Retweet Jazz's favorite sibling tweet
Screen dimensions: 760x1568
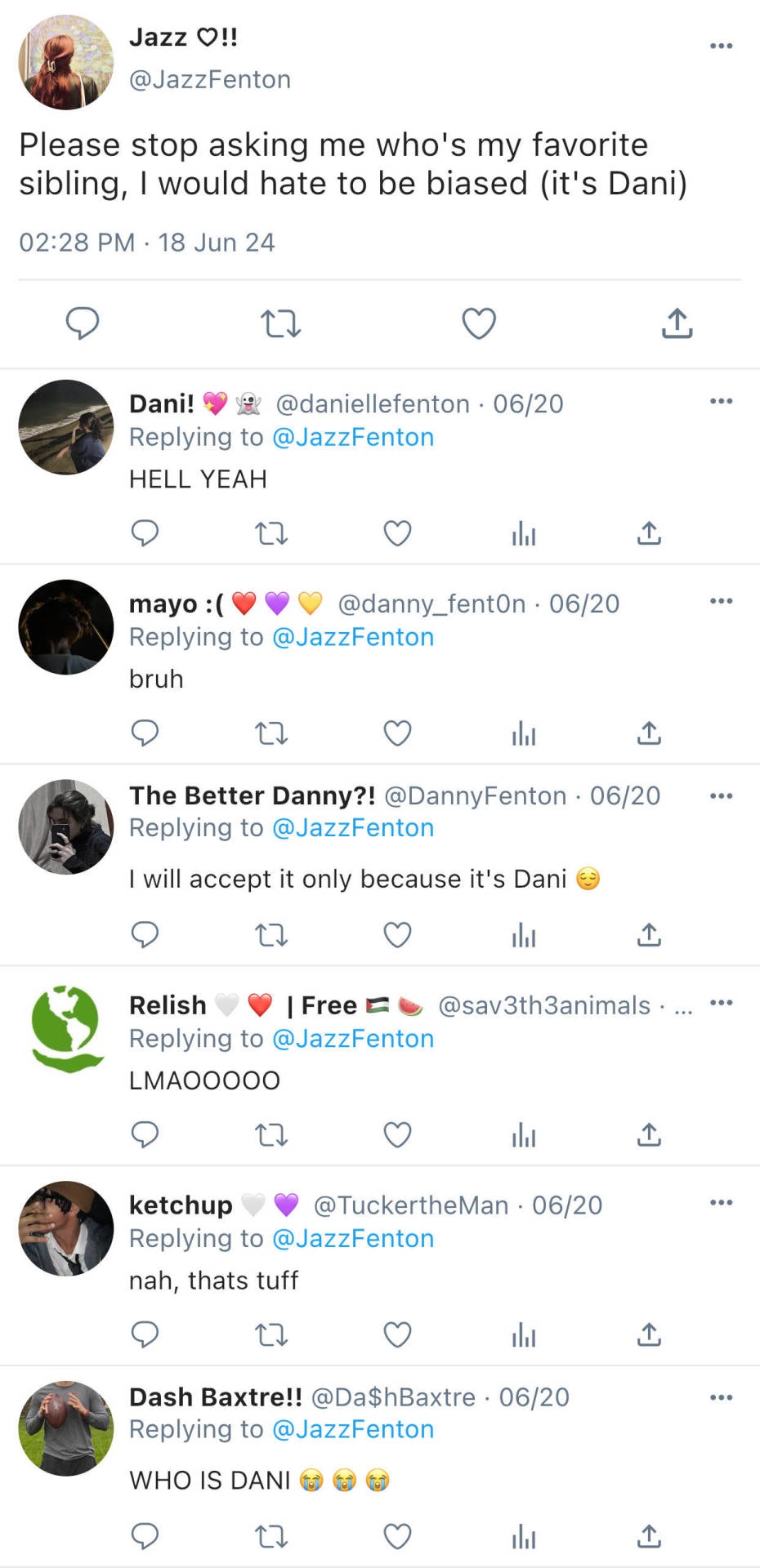pos(280,323)
